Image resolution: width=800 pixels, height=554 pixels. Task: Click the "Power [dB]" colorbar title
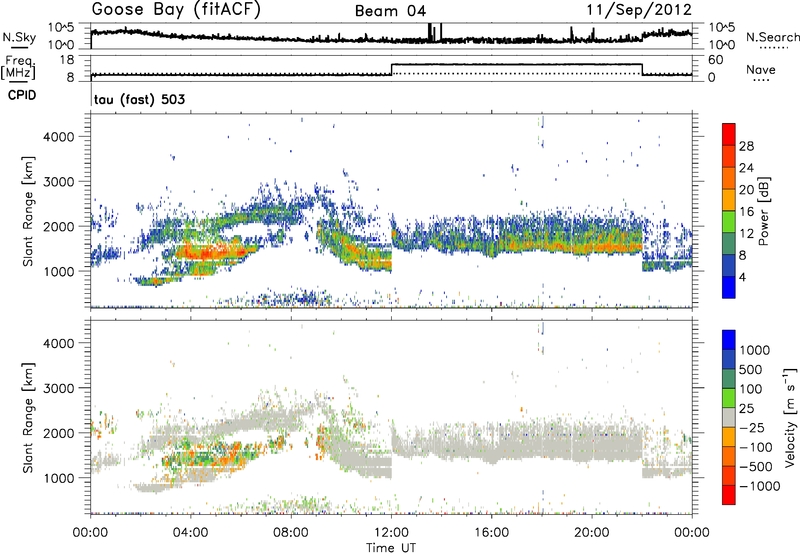[x=764, y=211]
